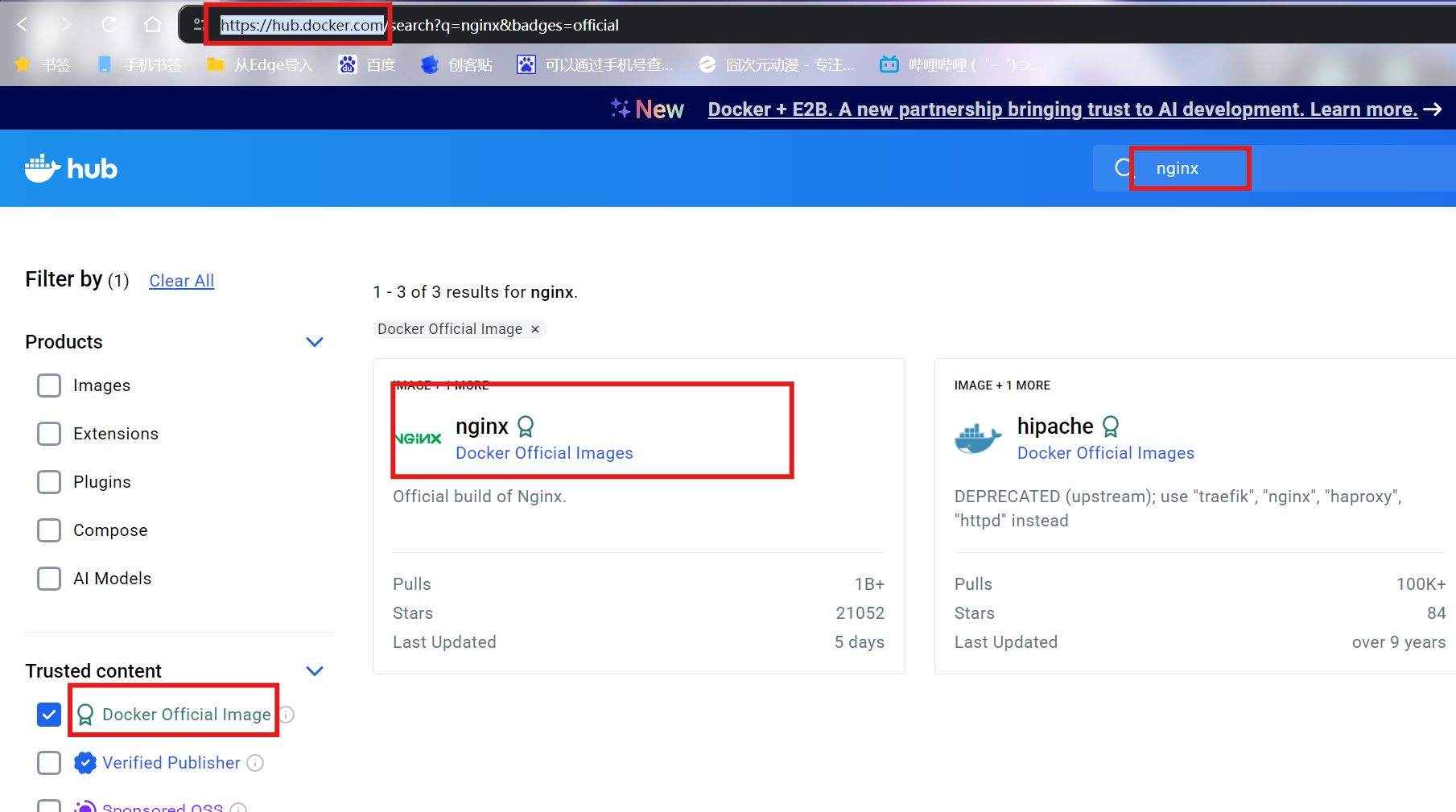This screenshot has height=812, width=1456.
Task: Open the 可以通过手机号查 bookmark
Action: tap(595, 64)
